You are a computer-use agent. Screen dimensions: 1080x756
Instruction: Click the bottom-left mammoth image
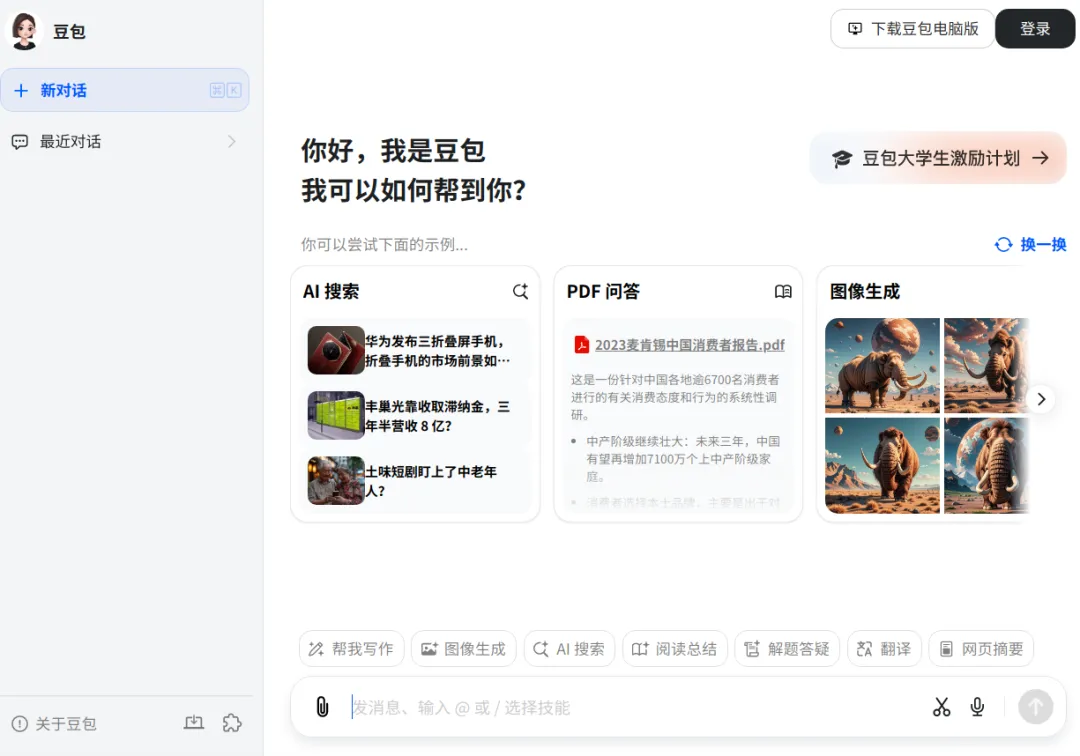(x=882, y=465)
